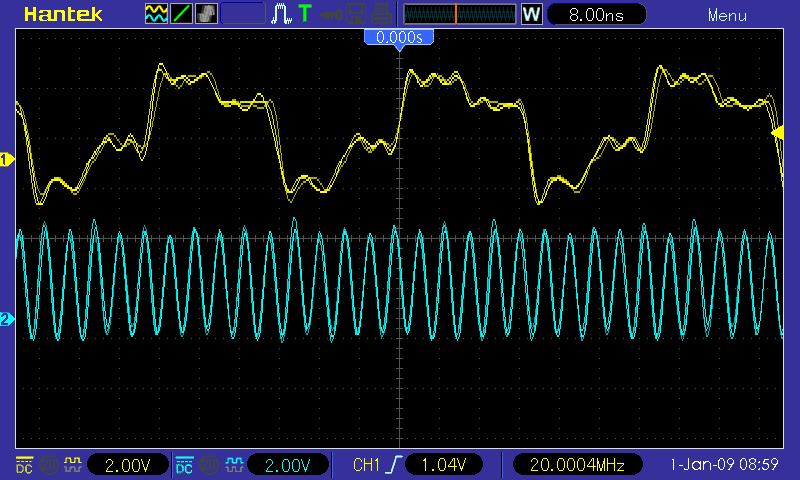
Task: Click the CH2 DC coupling icon
Action: (x=184, y=465)
